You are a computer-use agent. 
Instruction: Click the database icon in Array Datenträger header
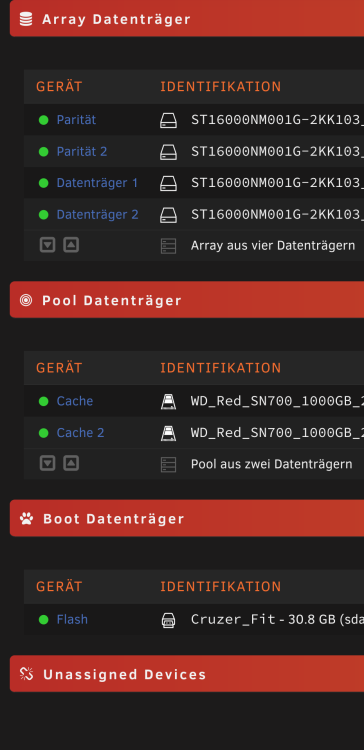[x=26, y=19]
